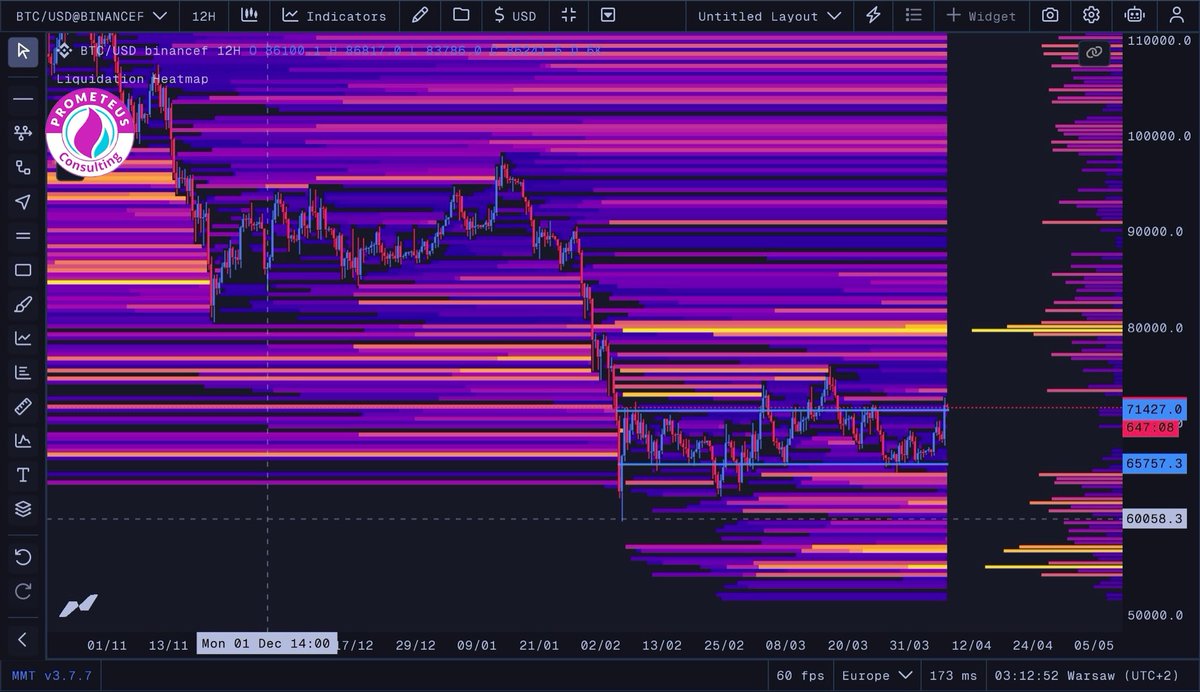
Task: Click the 60058.3 crosshair price label
Action: 1154,519
